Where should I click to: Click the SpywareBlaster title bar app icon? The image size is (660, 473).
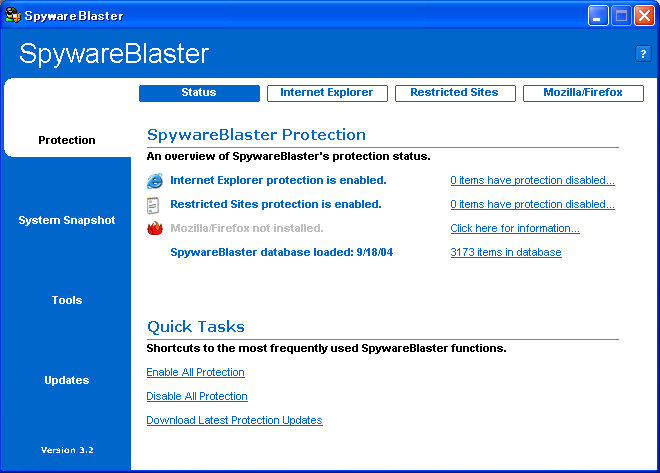pos(12,16)
